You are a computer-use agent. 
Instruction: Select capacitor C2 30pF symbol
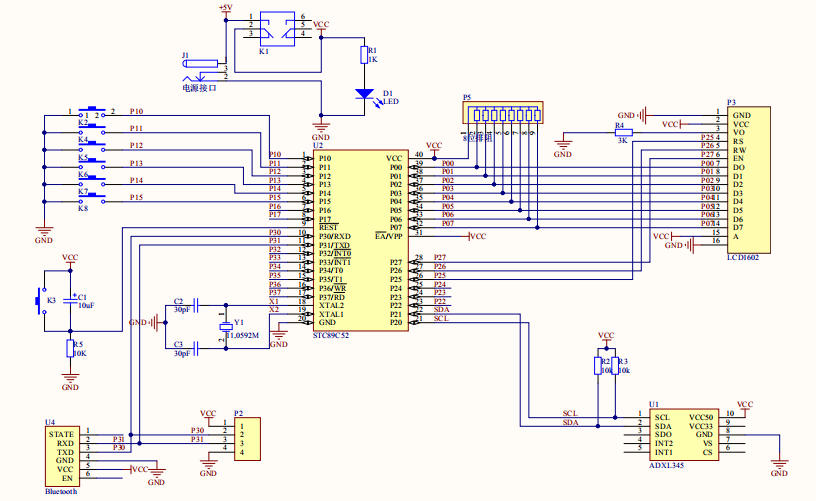196,305
